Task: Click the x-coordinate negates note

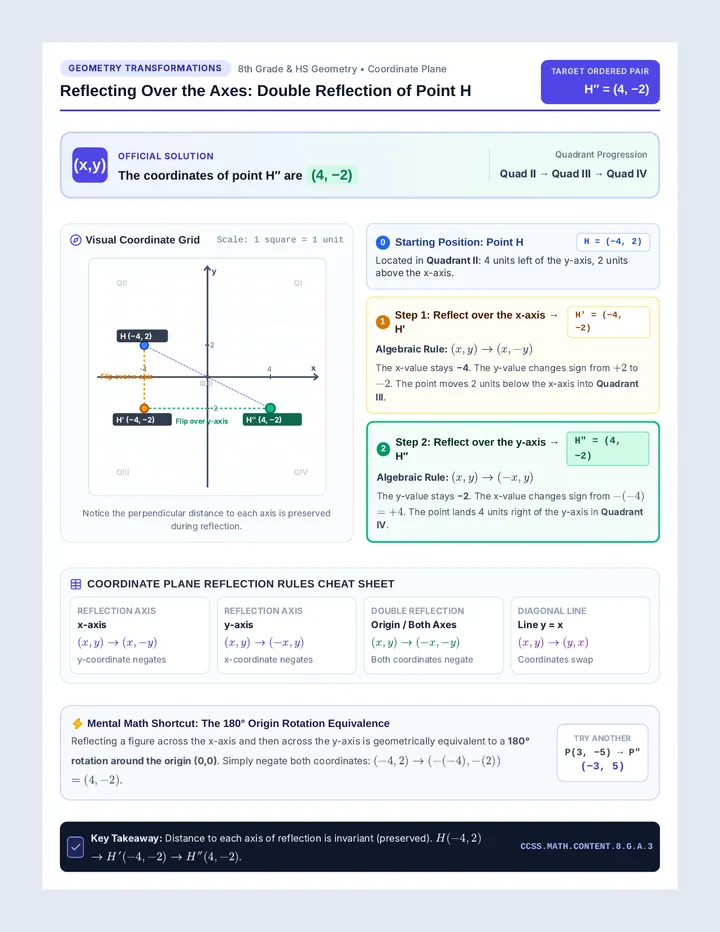Action: click(x=268, y=660)
